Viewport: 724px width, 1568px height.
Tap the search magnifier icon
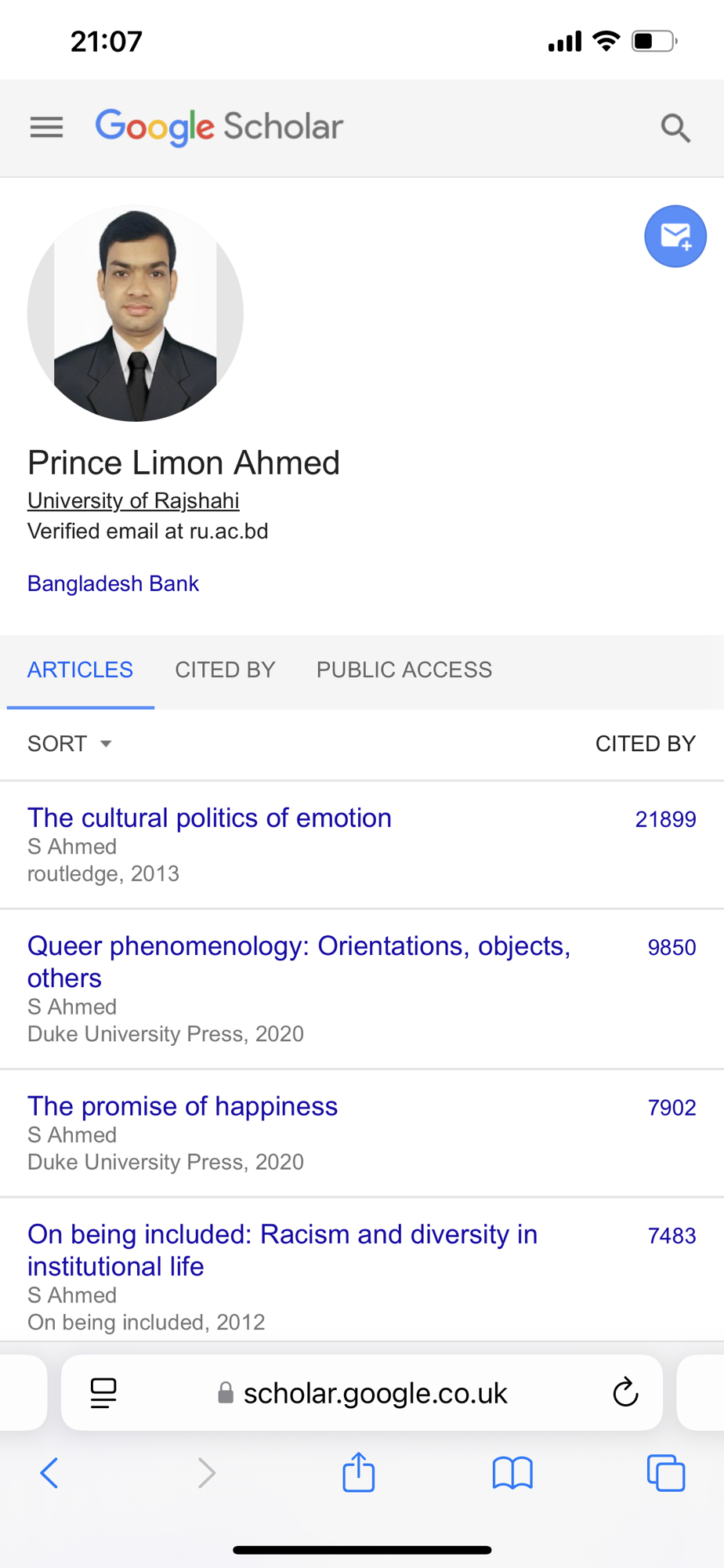pos(675,127)
